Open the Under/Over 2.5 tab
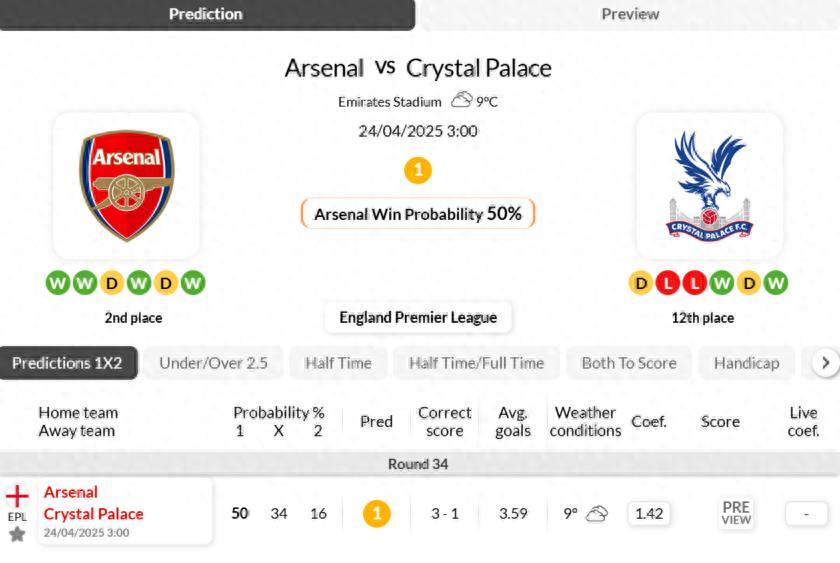 [x=213, y=363]
